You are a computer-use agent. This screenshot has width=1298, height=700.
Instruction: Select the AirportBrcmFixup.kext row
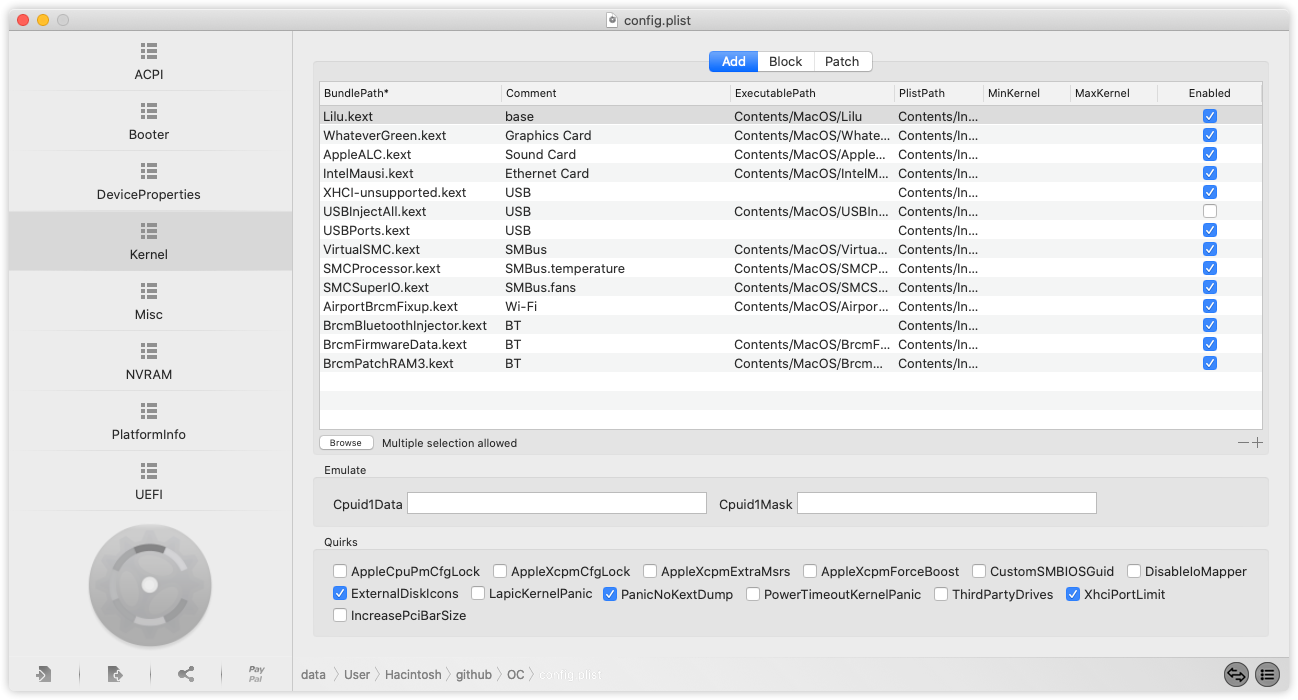pos(790,306)
